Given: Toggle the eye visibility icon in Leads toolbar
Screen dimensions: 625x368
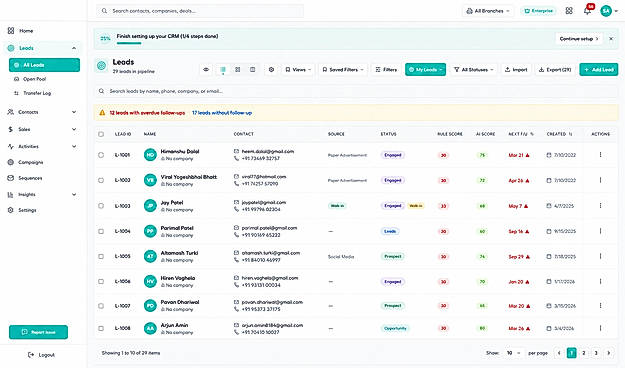Looking at the screenshot, I should (206, 70).
